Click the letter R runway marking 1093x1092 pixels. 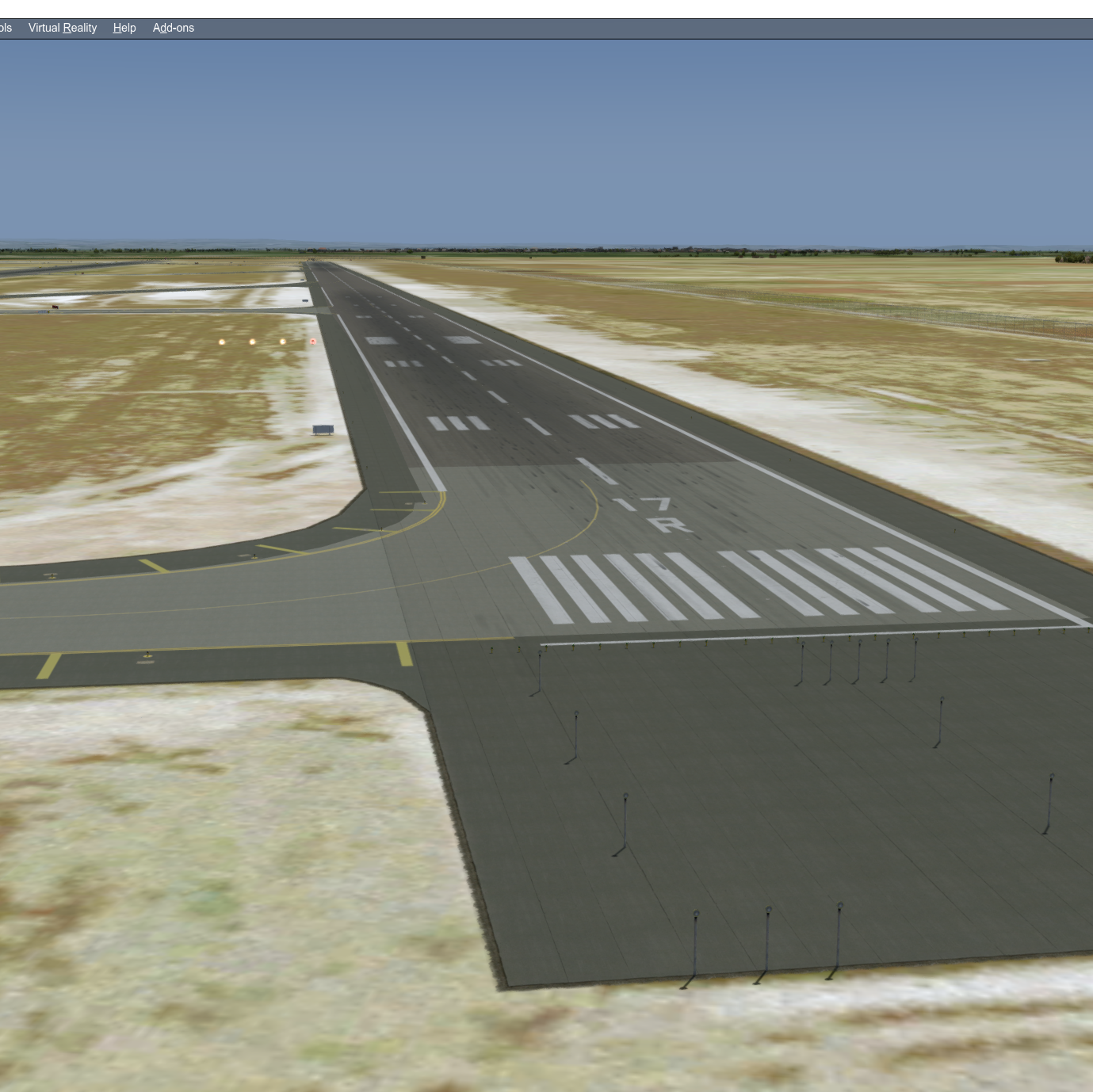click(669, 524)
